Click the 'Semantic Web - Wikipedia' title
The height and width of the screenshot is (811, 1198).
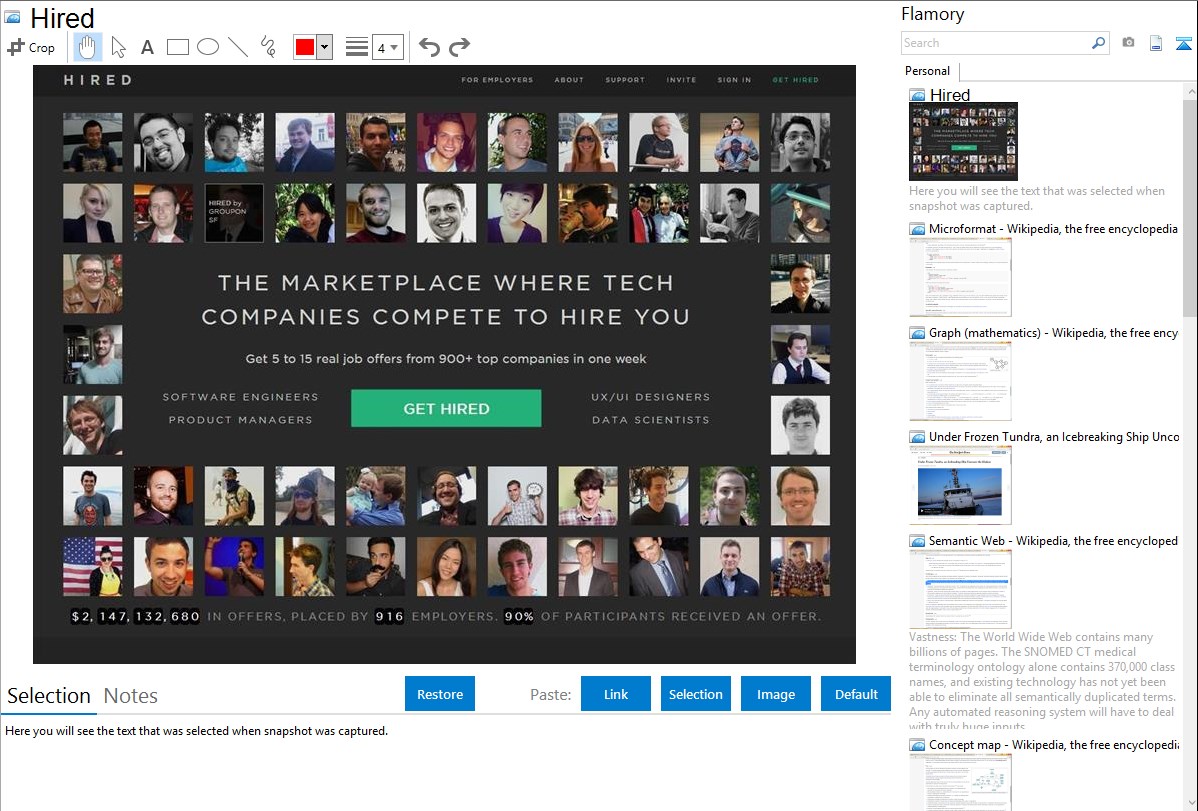1053,540
